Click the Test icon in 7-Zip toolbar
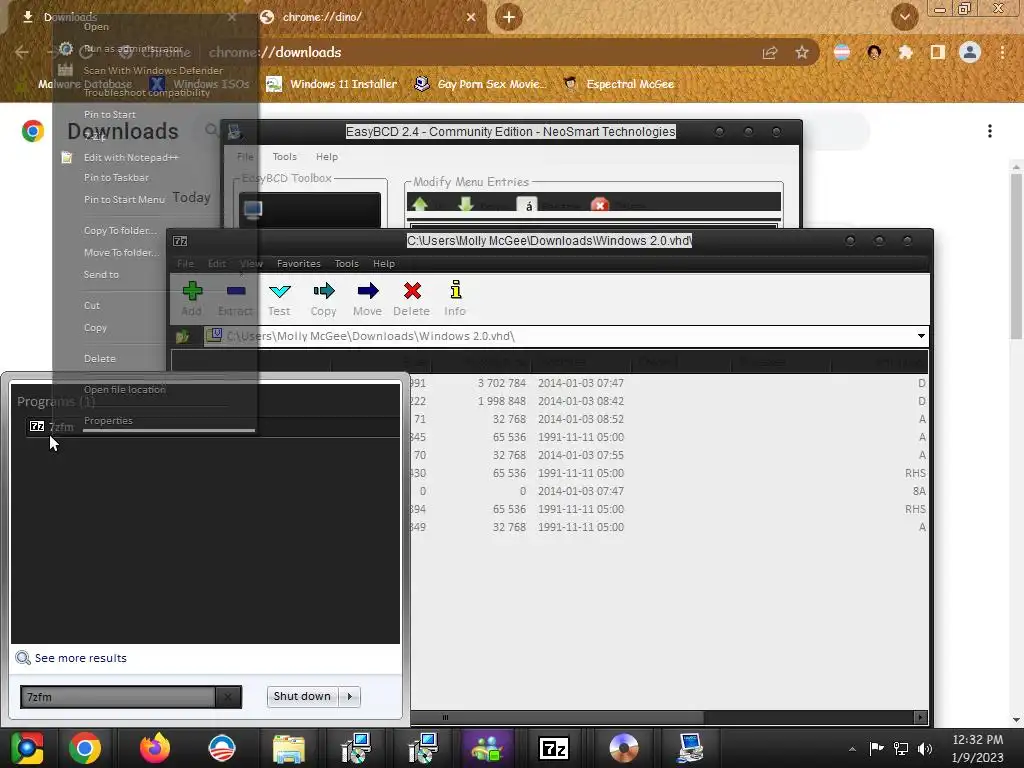This screenshot has height=768, width=1024. coord(280,291)
